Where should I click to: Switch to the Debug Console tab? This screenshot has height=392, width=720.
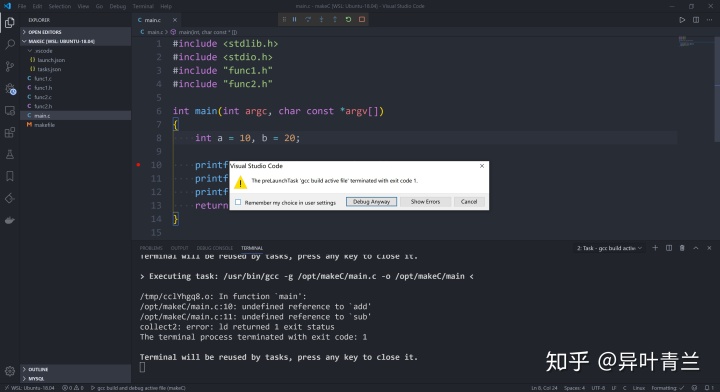(214, 248)
